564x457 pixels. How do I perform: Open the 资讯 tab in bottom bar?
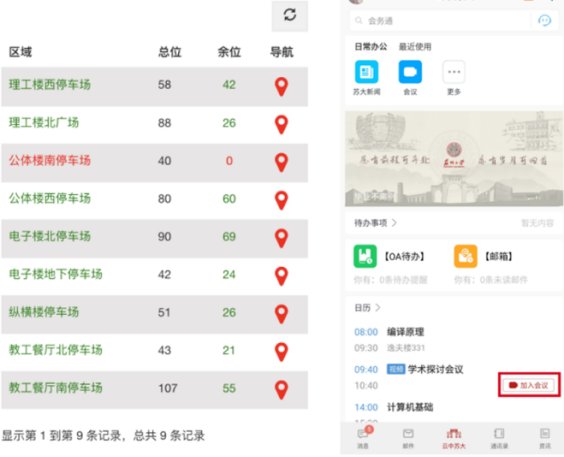tap(545, 438)
